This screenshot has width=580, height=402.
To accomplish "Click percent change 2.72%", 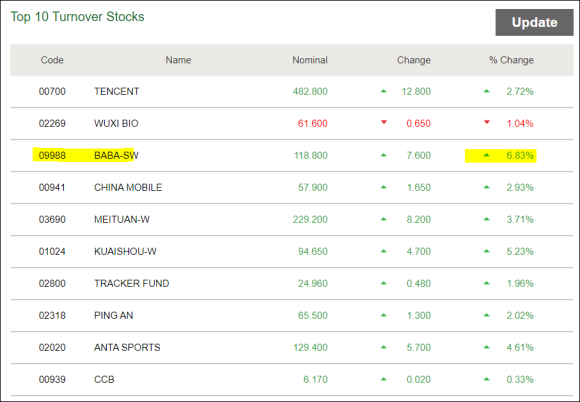I will [x=520, y=91].
